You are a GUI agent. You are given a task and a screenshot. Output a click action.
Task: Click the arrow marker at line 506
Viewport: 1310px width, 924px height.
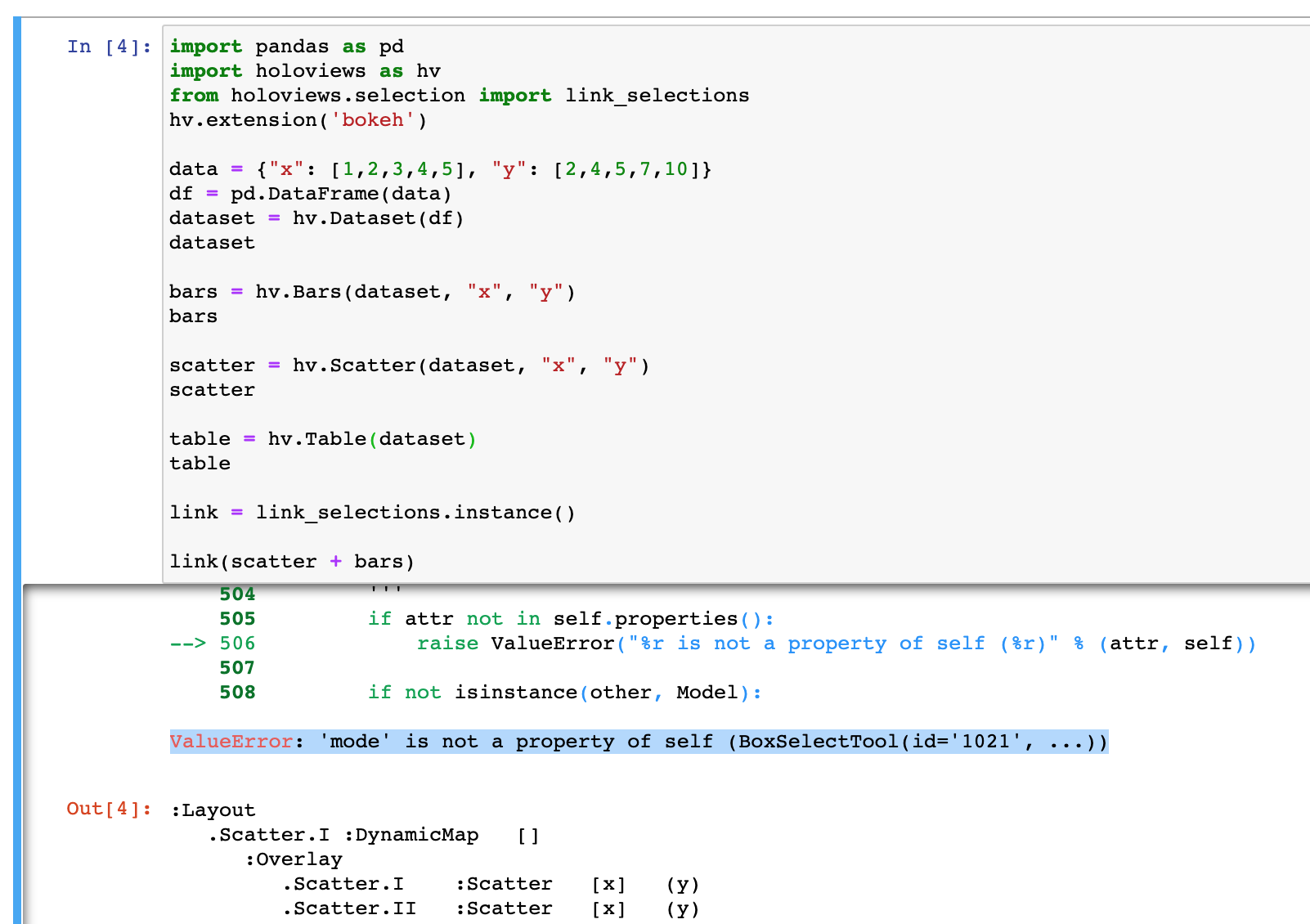(188, 644)
